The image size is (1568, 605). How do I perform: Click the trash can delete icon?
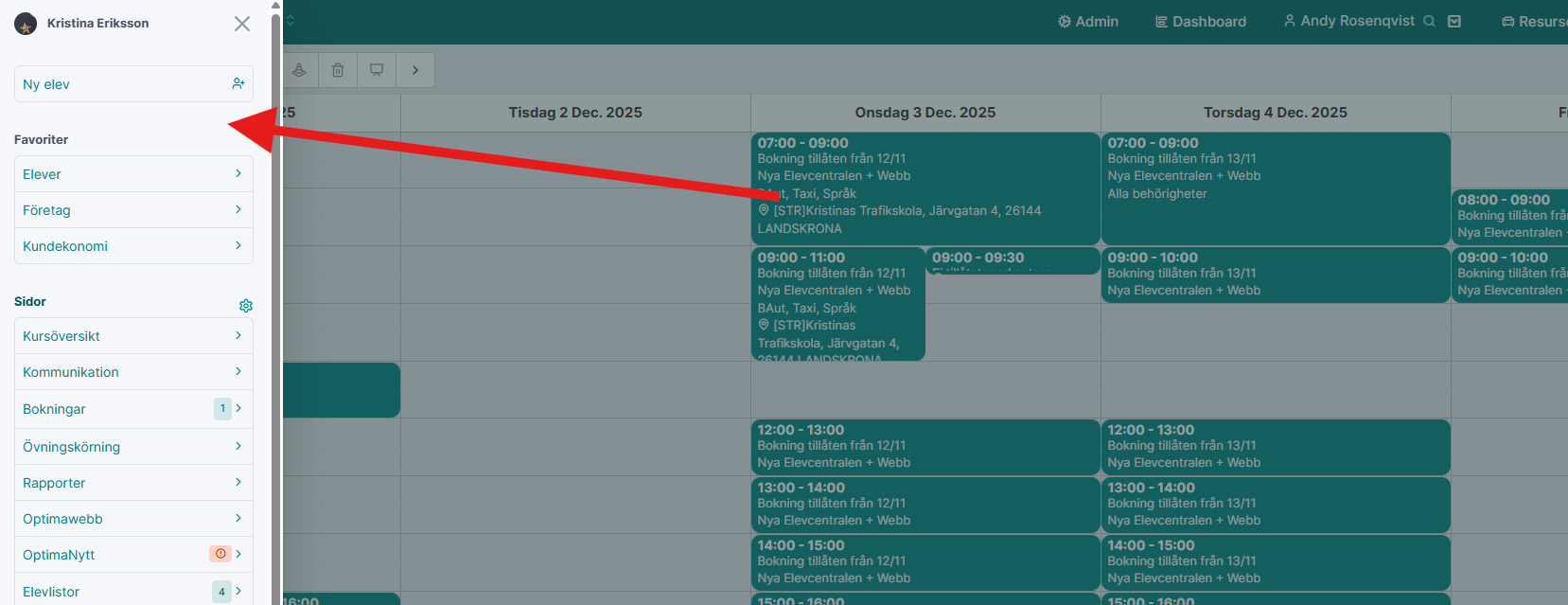[338, 70]
